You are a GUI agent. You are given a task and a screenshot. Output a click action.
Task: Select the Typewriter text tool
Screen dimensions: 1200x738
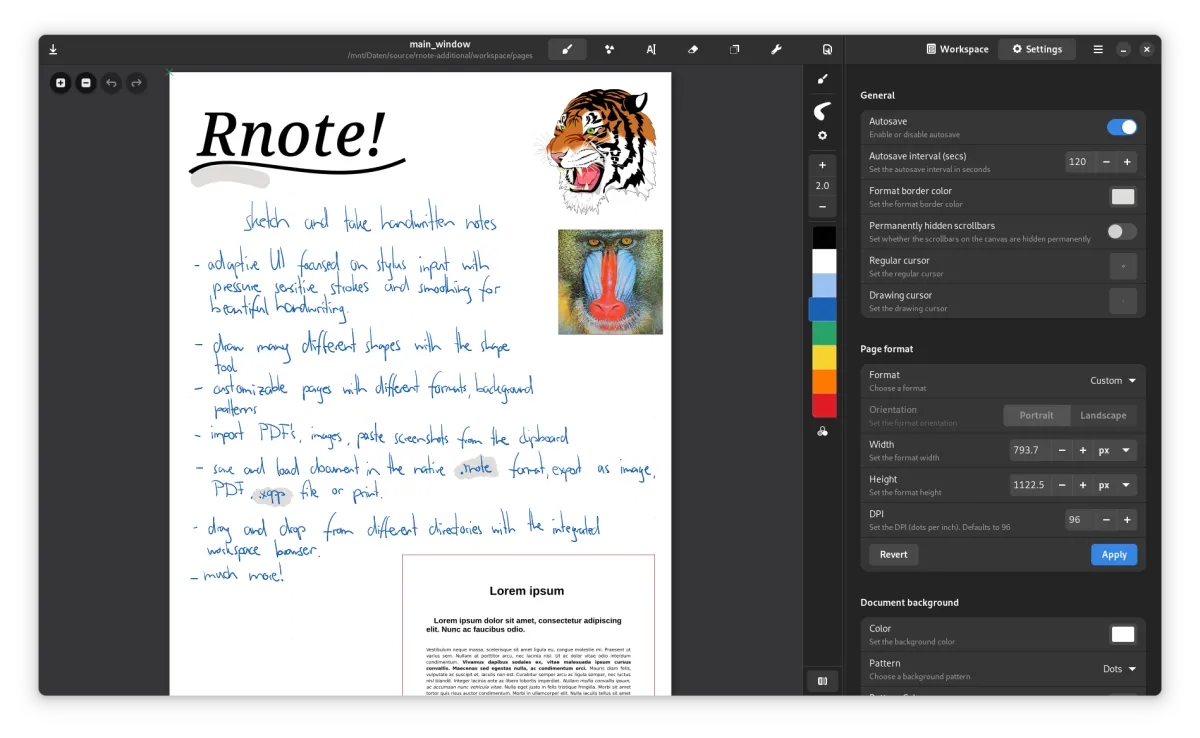(651, 48)
